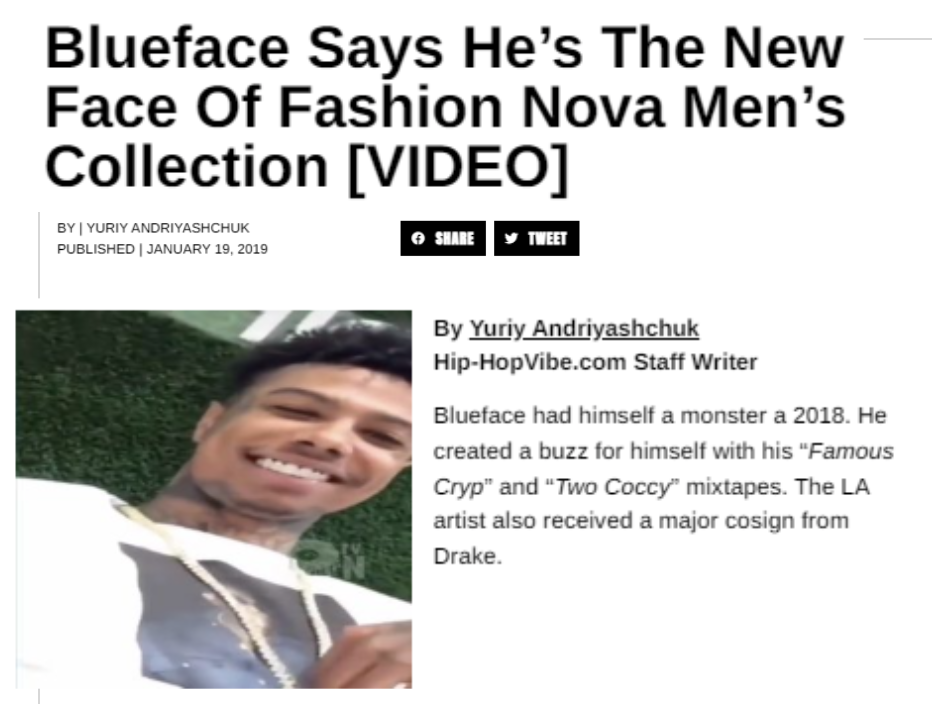
Task: Click Fashion Nova in the headline
Action: click(471, 108)
